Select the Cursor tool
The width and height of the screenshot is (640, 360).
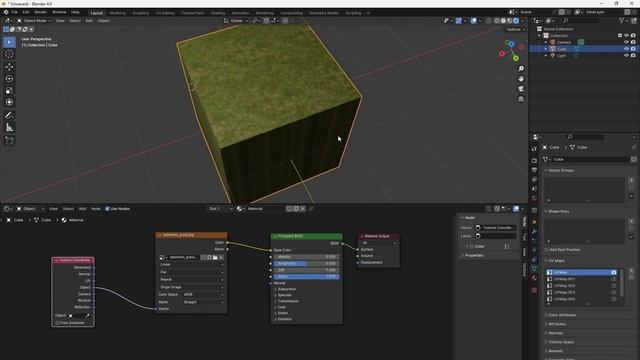[9, 54]
